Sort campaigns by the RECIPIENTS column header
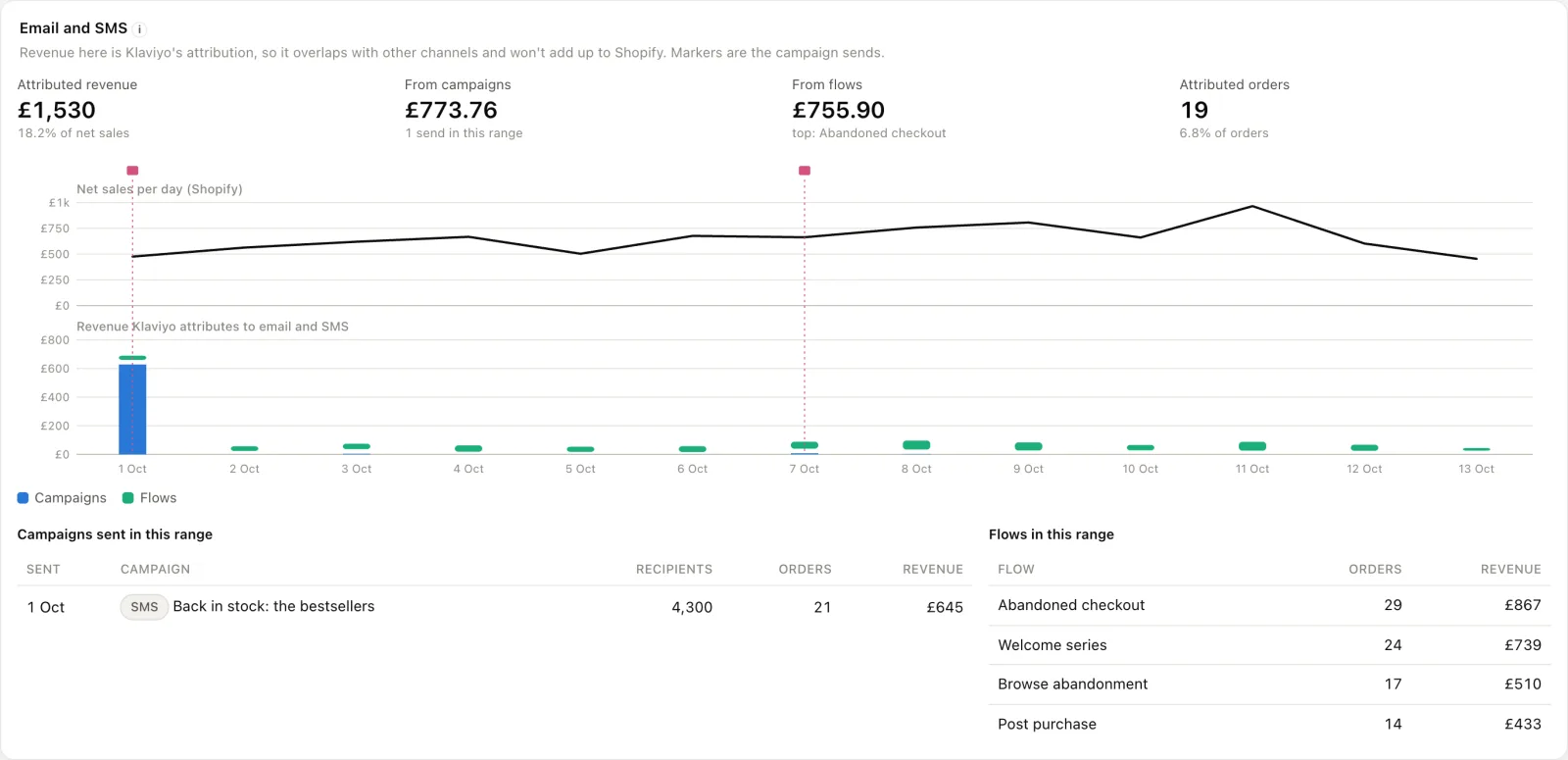 674,569
